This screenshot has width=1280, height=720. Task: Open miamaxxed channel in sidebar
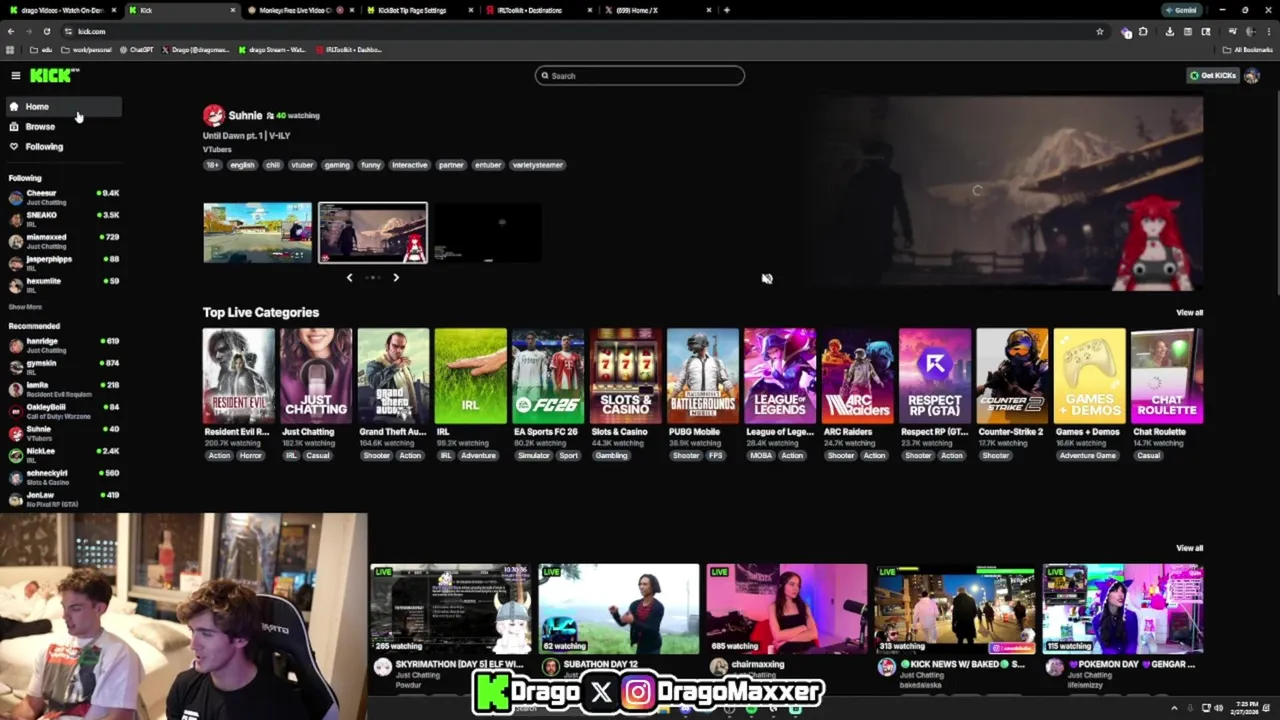coord(63,241)
